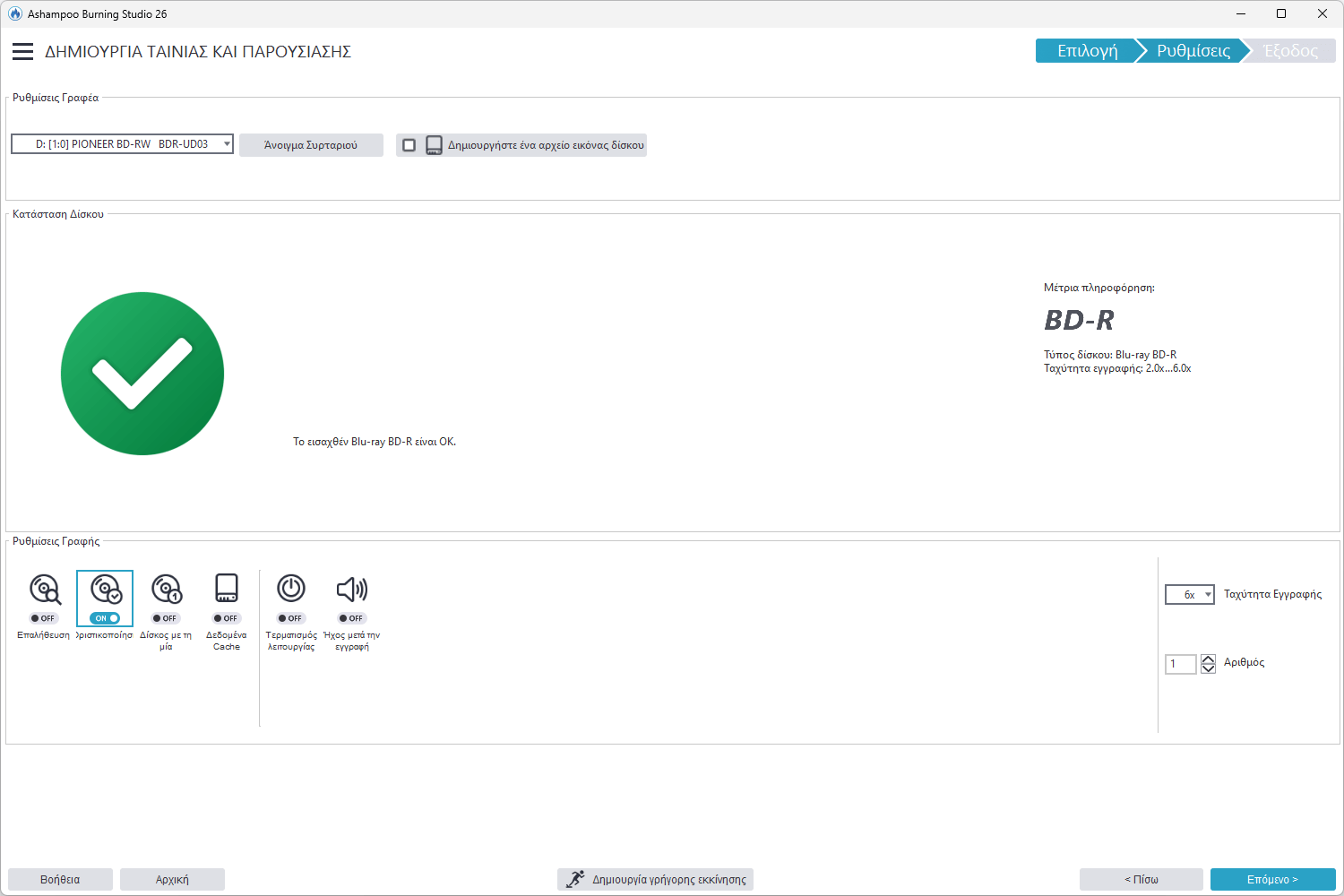Click the disc image drive icon
This screenshot has width=1344, height=896.
coord(434,145)
